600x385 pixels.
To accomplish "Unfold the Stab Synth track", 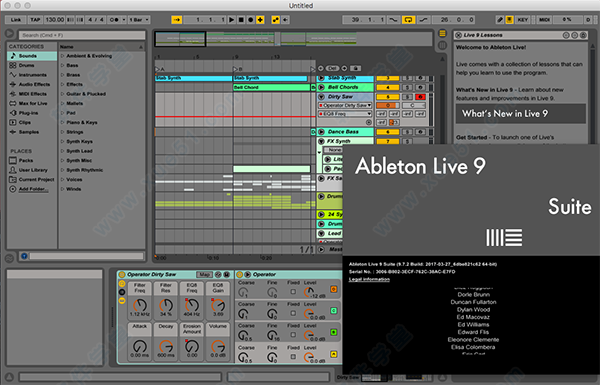I will 321,78.
